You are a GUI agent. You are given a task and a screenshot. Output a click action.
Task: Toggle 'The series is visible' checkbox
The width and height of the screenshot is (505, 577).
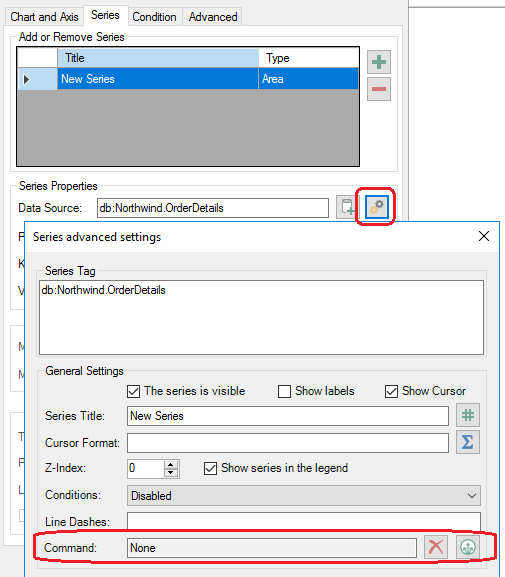coord(133,391)
